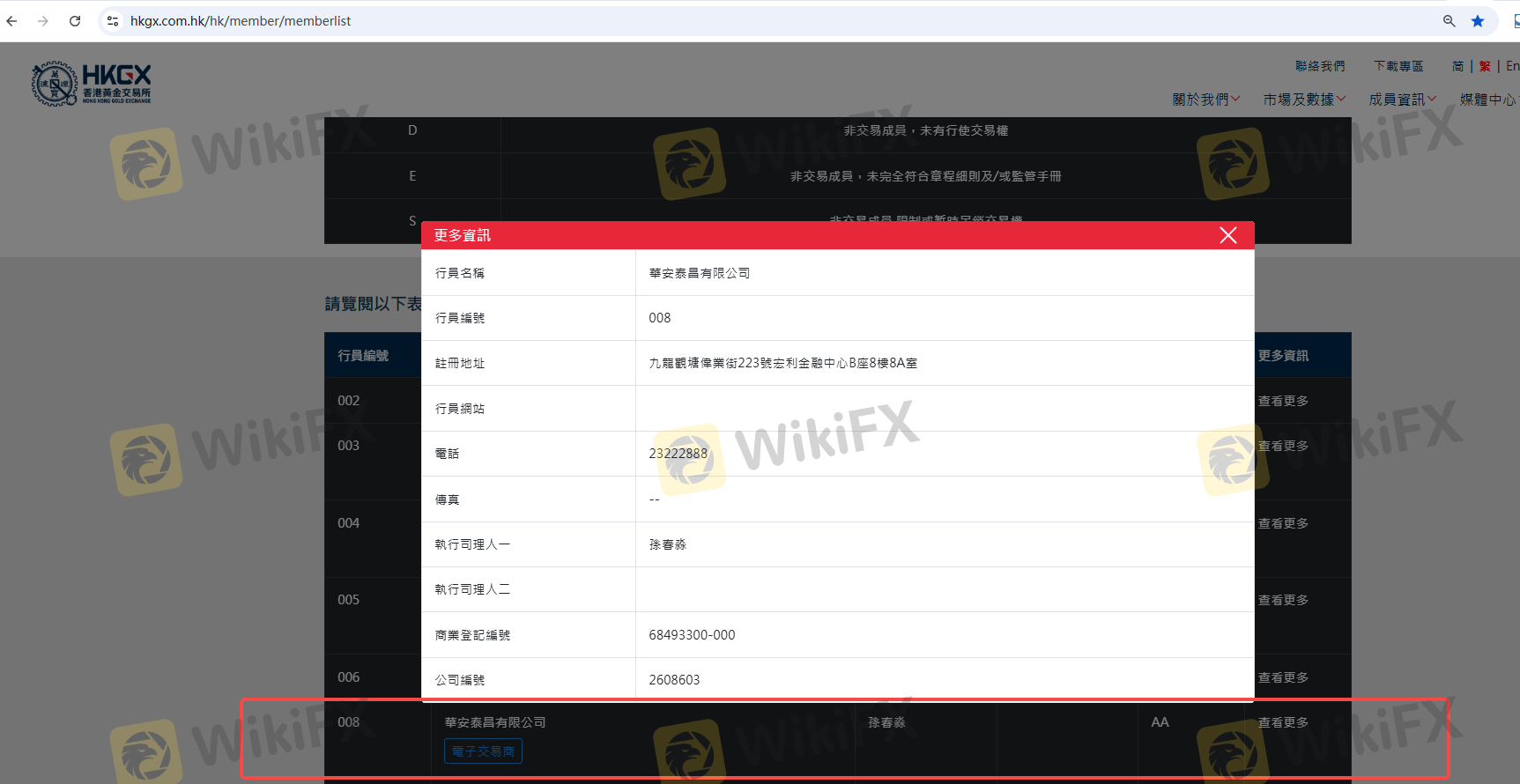
Task: Open the 聯絡我們 link
Action: tap(1319, 66)
